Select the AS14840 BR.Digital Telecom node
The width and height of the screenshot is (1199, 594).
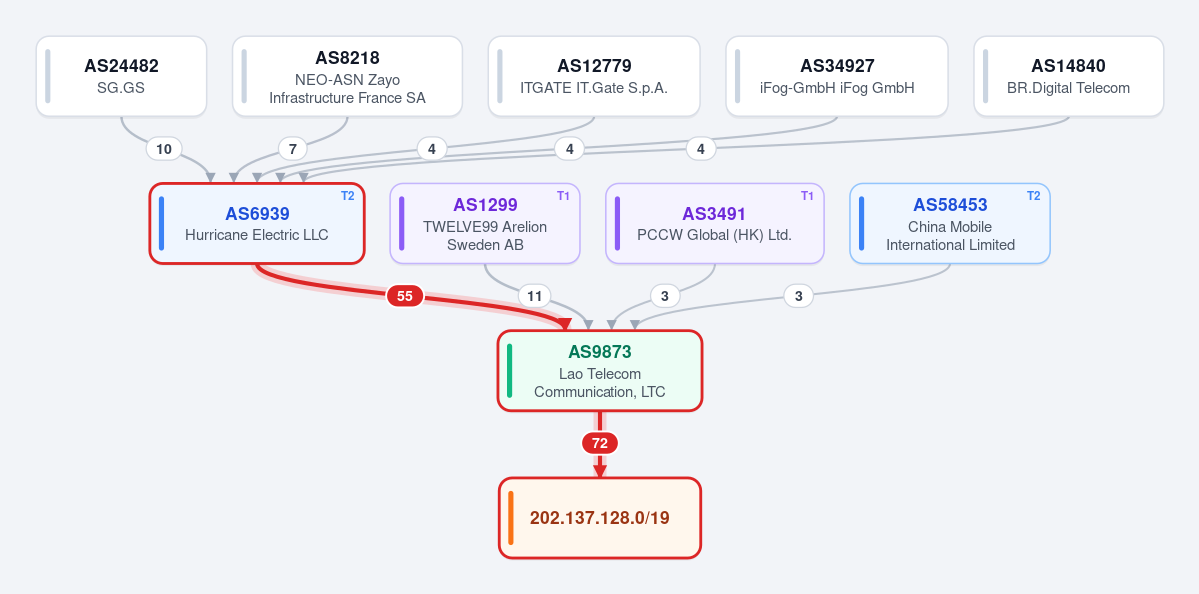[x=1068, y=76]
